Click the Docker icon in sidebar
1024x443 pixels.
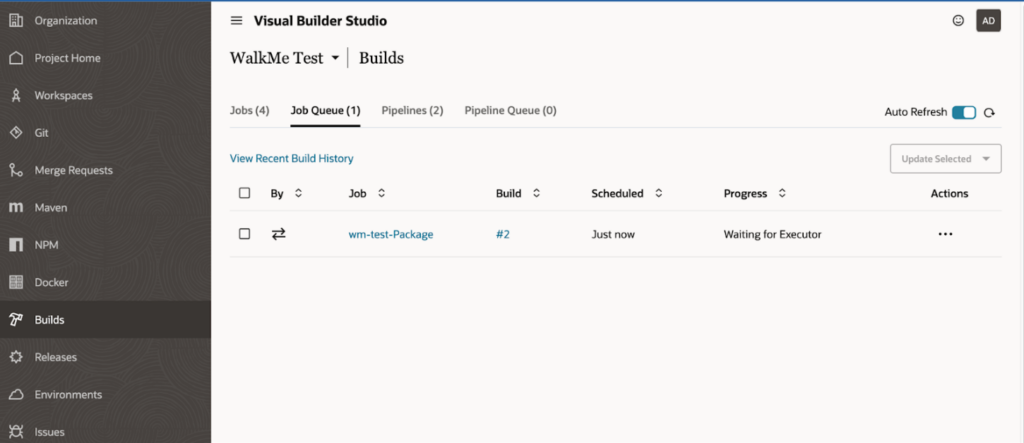(x=16, y=282)
